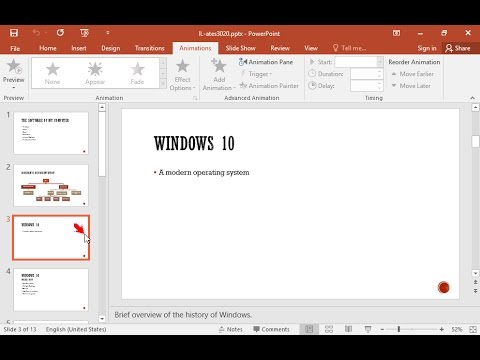Select slide 1 thumbnail
480x360 pixels.
(51, 133)
